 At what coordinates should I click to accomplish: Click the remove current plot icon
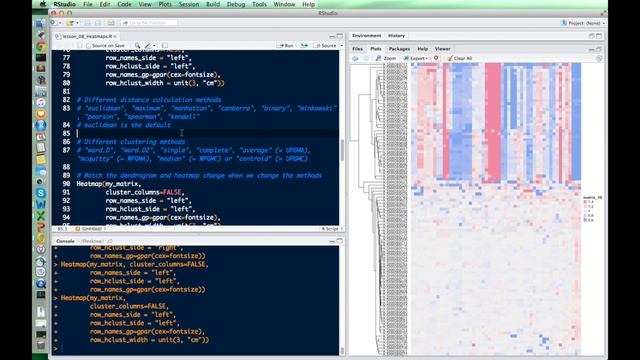tap(436, 58)
